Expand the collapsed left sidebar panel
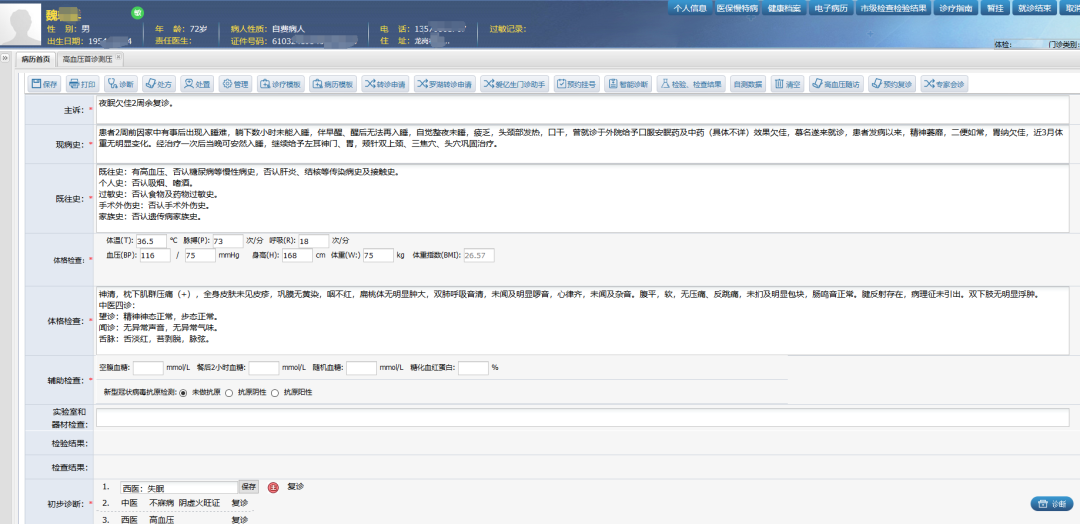The width and height of the screenshot is (1080, 524). pyautogui.click(x=6, y=59)
